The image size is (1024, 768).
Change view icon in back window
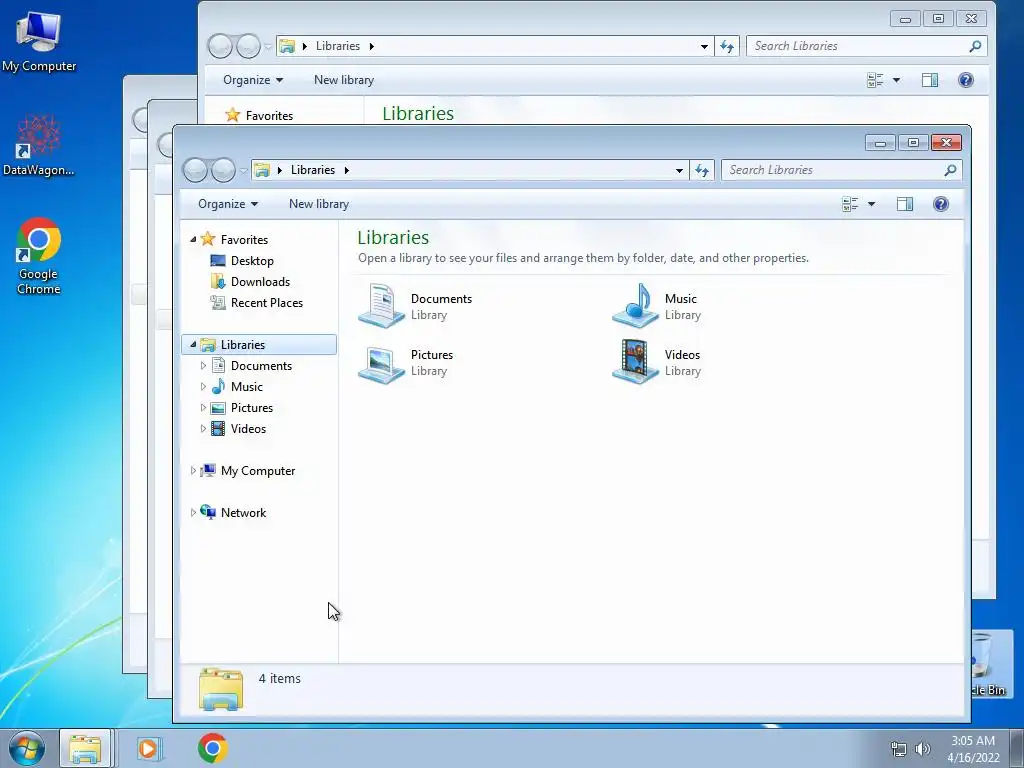coord(874,80)
